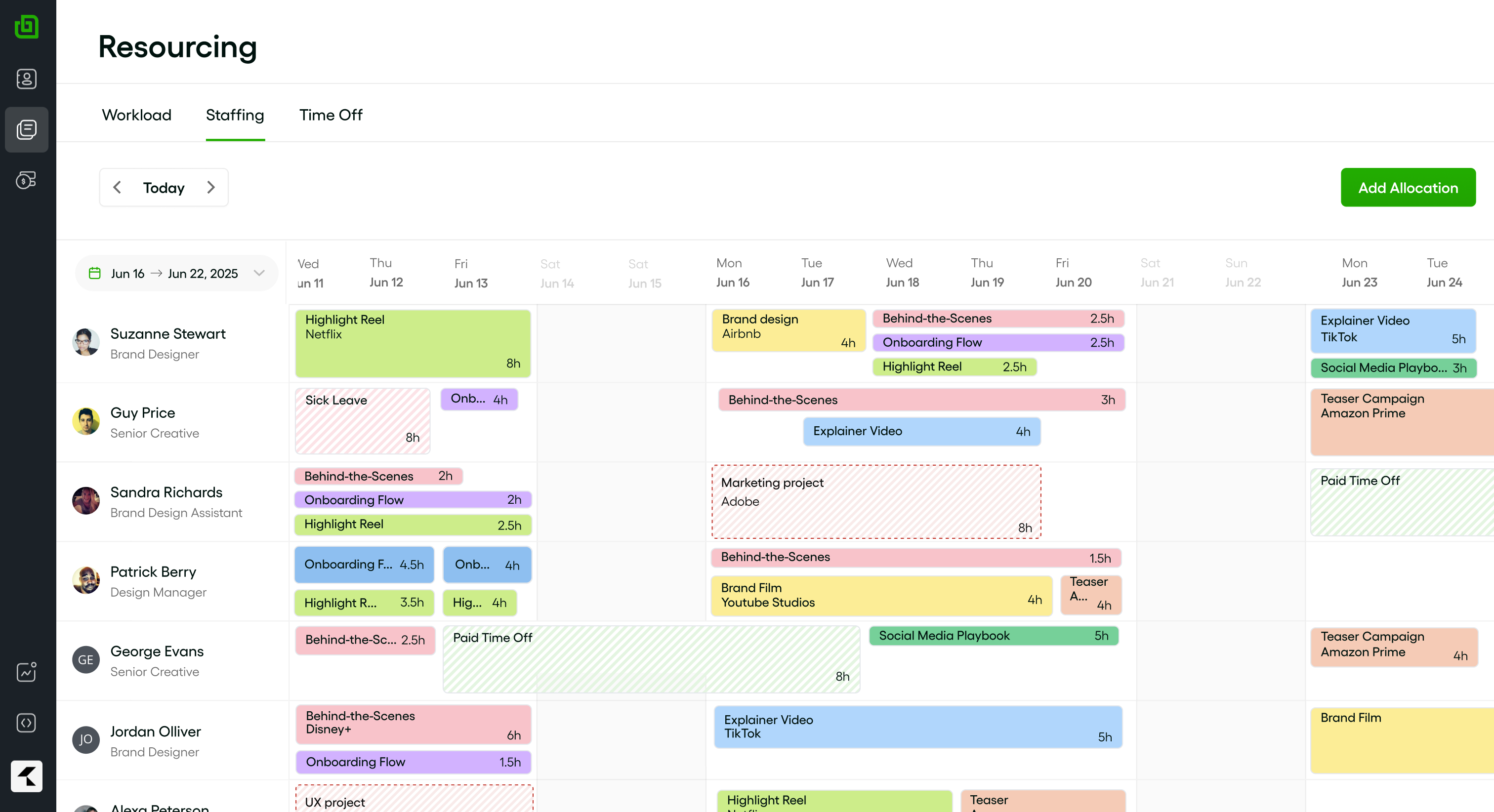Open the resourcing list sidebar icon
Image resolution: width=1494 pixels, height=812 pixels.
click(27, 129)
